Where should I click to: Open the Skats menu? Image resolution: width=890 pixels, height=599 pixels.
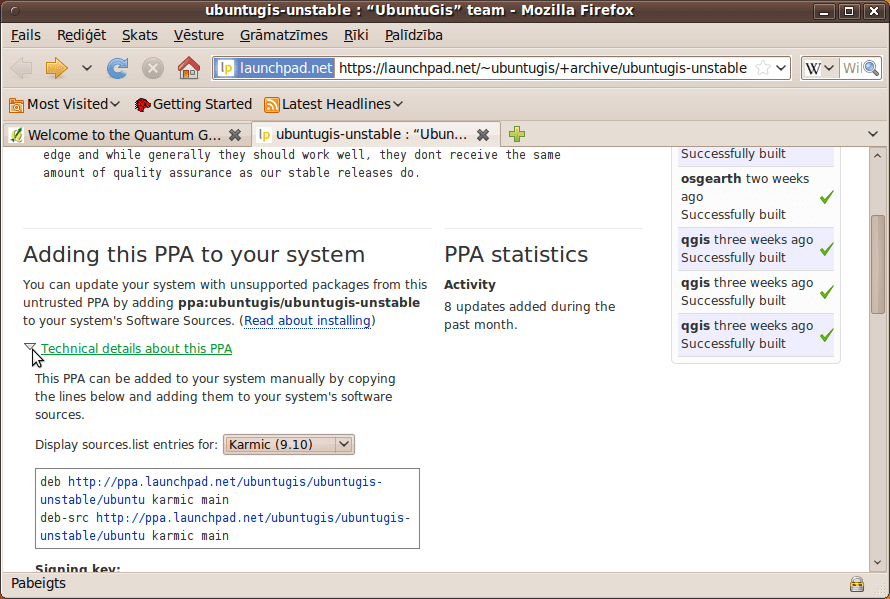click(x=140, y=35)
